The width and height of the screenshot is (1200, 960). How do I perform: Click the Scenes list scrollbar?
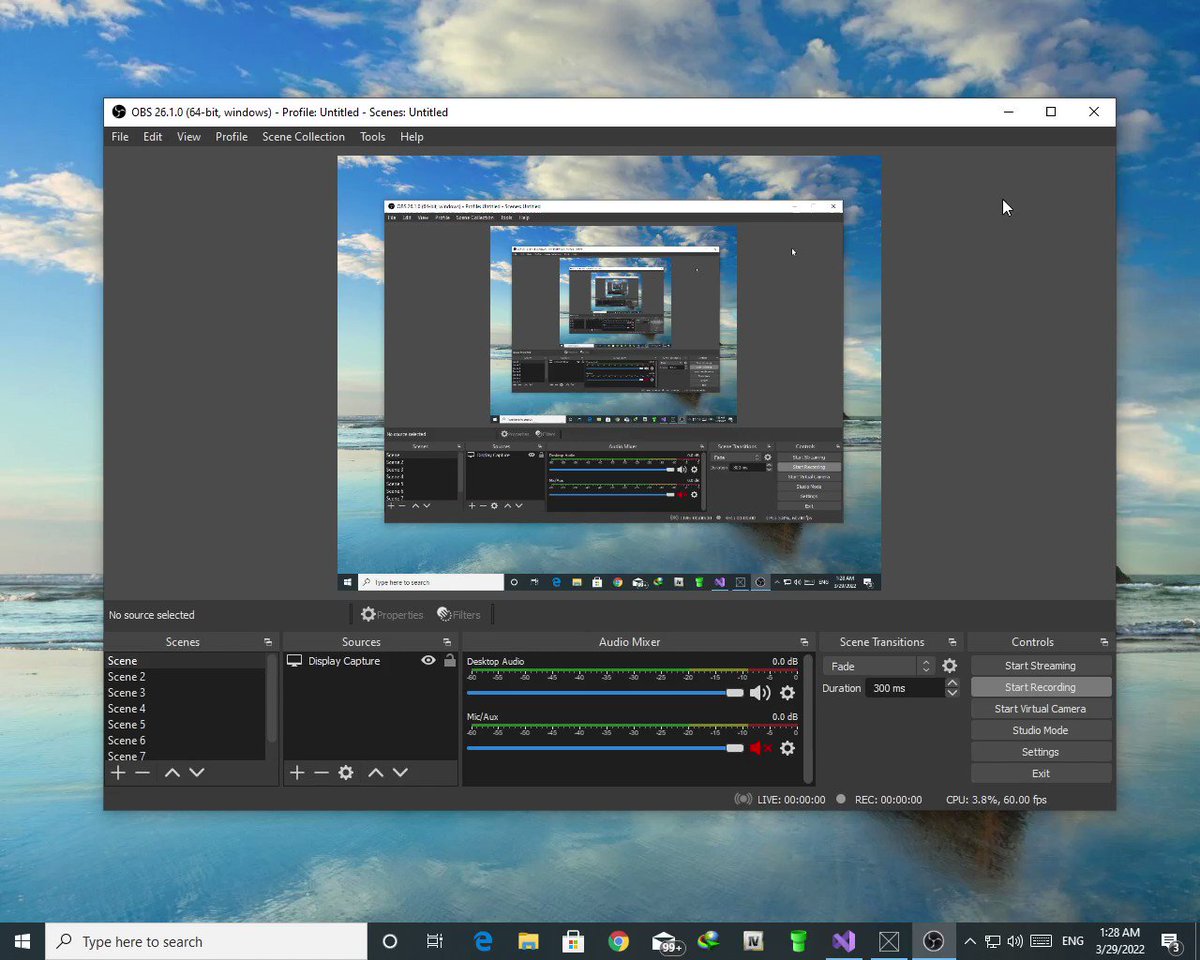tap(271, 698)
